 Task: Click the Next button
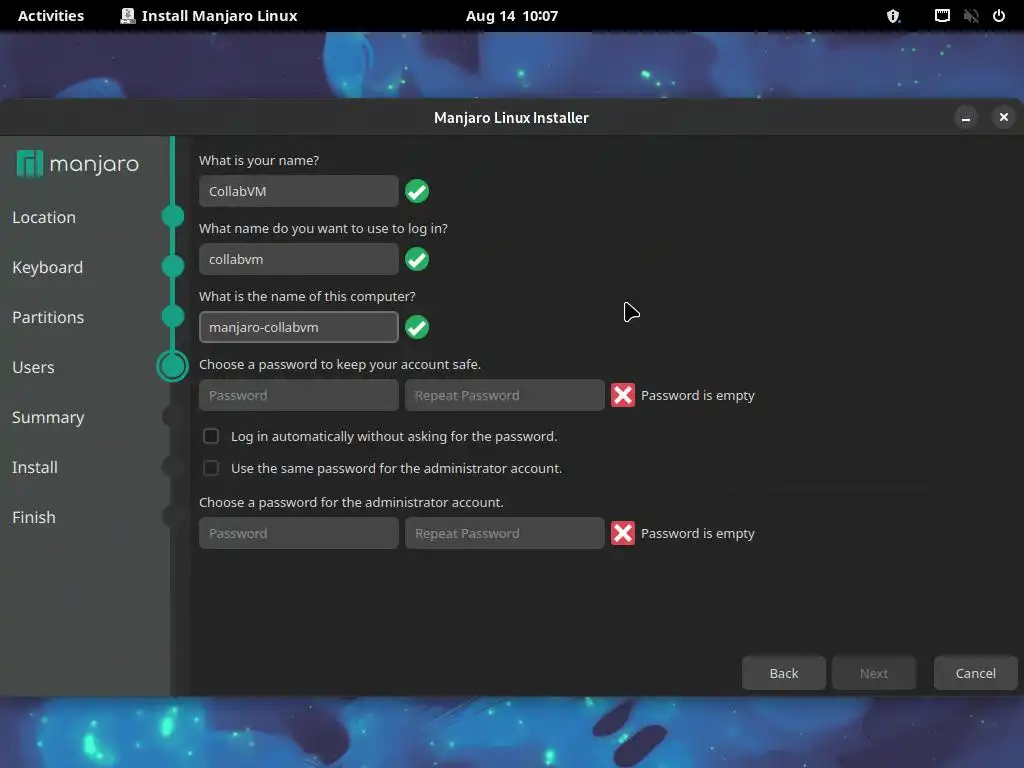[x=874, y=673]
